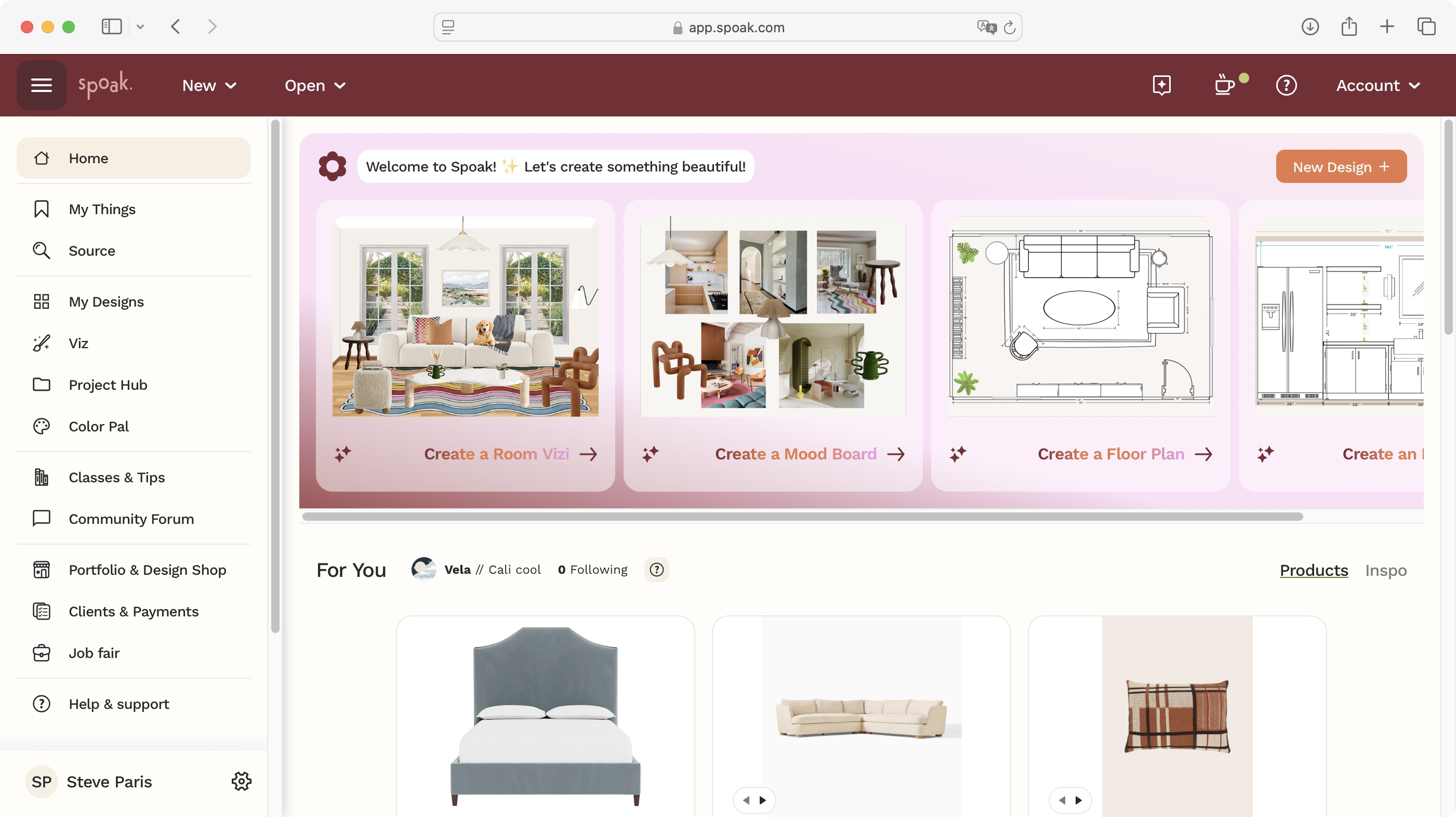Open the hamburger navigation menu
Screen dimensions: 1456x817
point(41,85)
